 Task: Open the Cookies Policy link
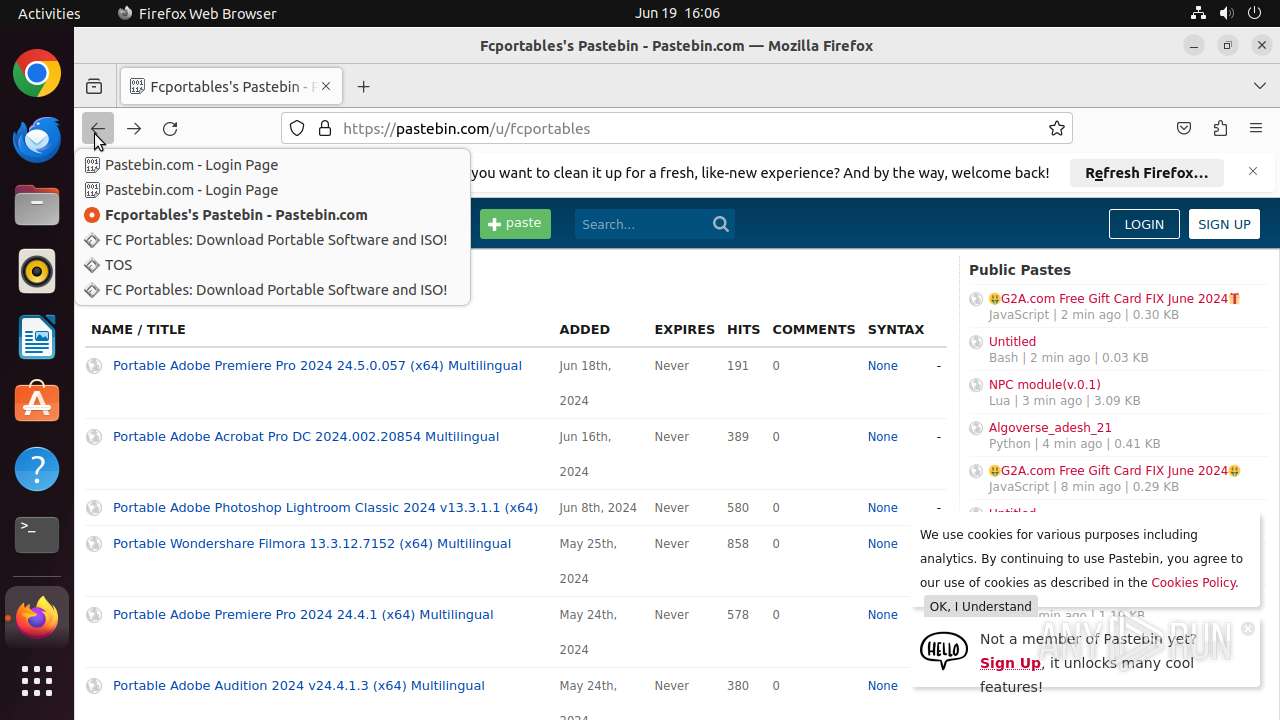(x=1193, y=583)
